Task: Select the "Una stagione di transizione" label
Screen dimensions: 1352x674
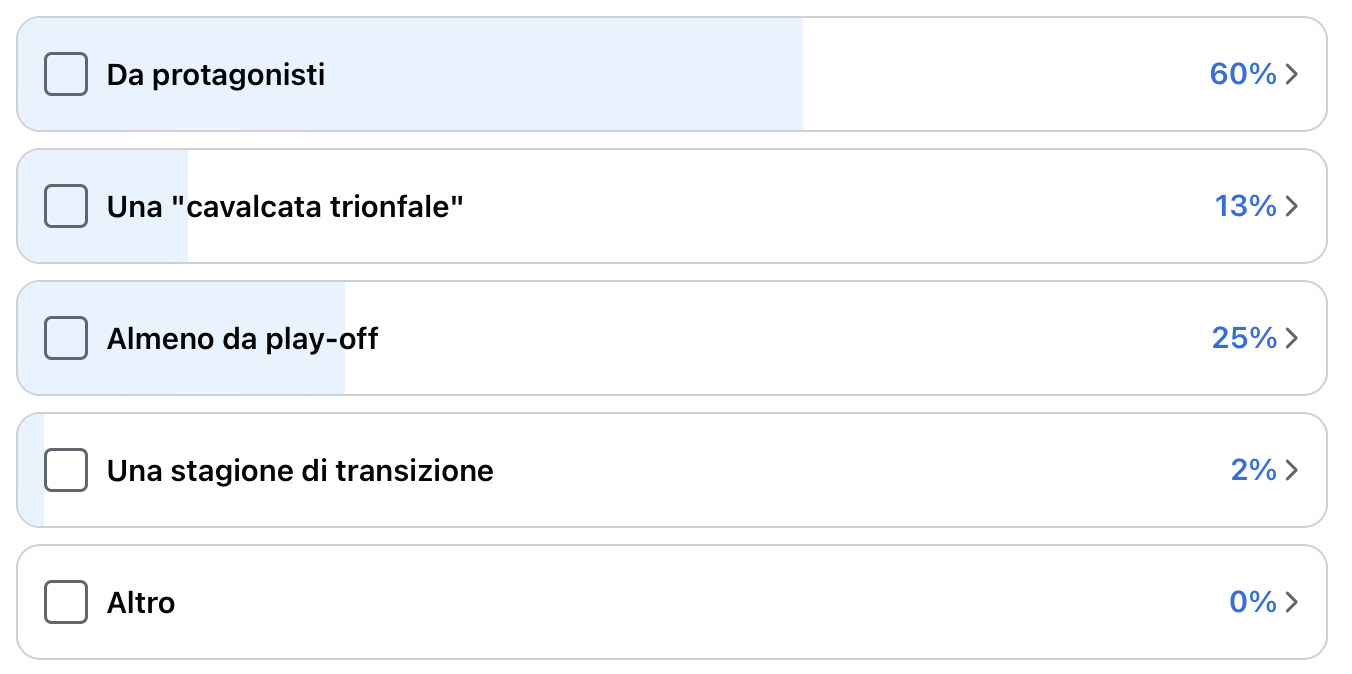Action: coord(300,471)
